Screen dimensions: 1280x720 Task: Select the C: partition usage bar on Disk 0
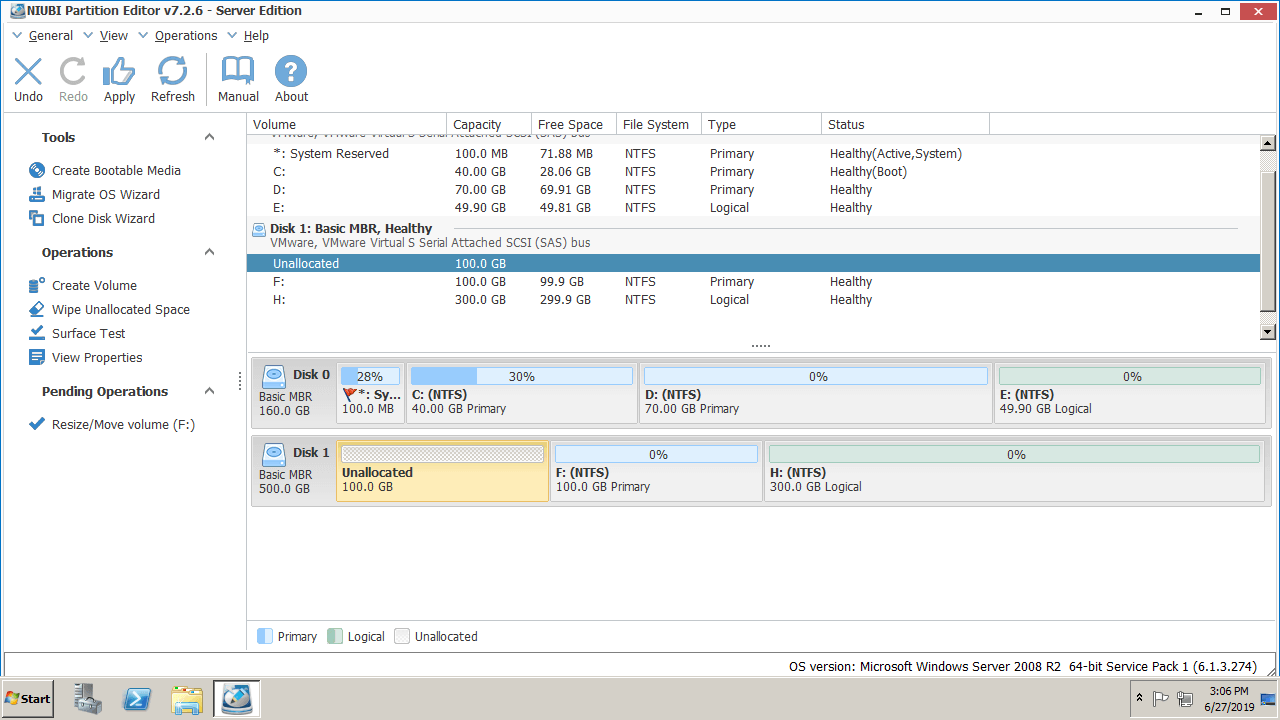(x=521, y=377)
